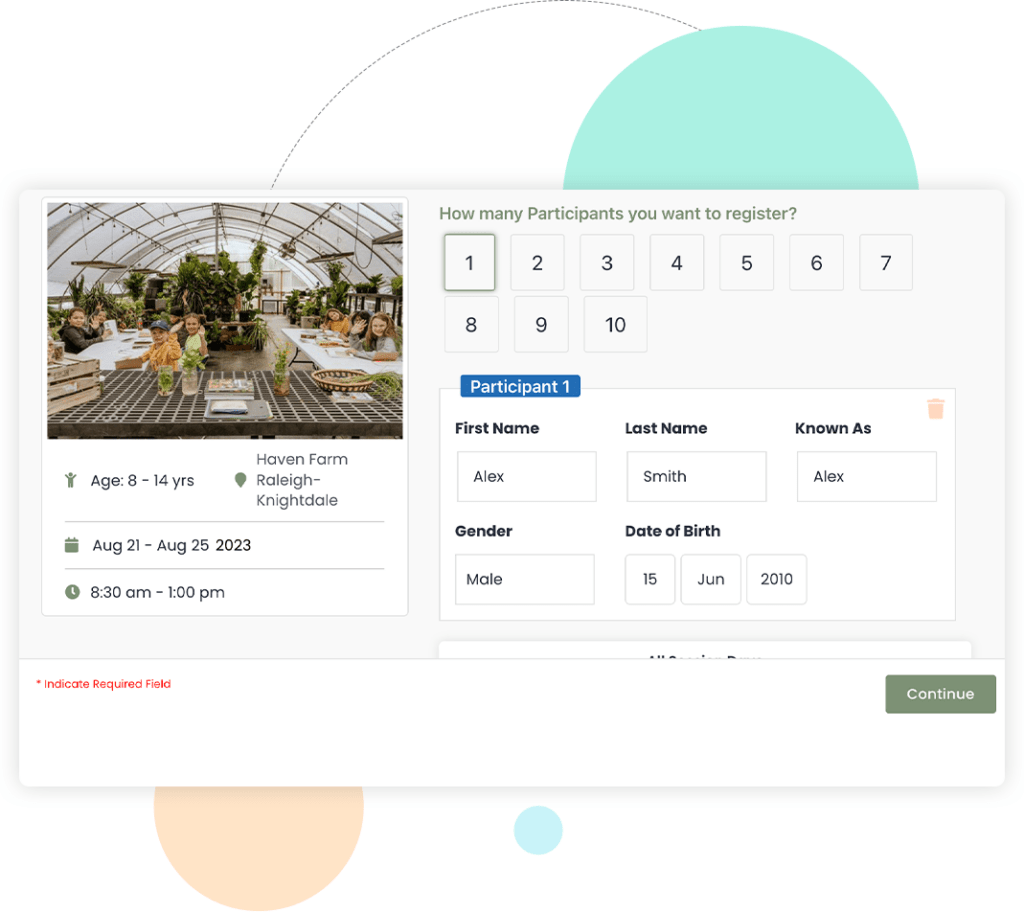Select the Participant 1 tab label

point(519,387)
